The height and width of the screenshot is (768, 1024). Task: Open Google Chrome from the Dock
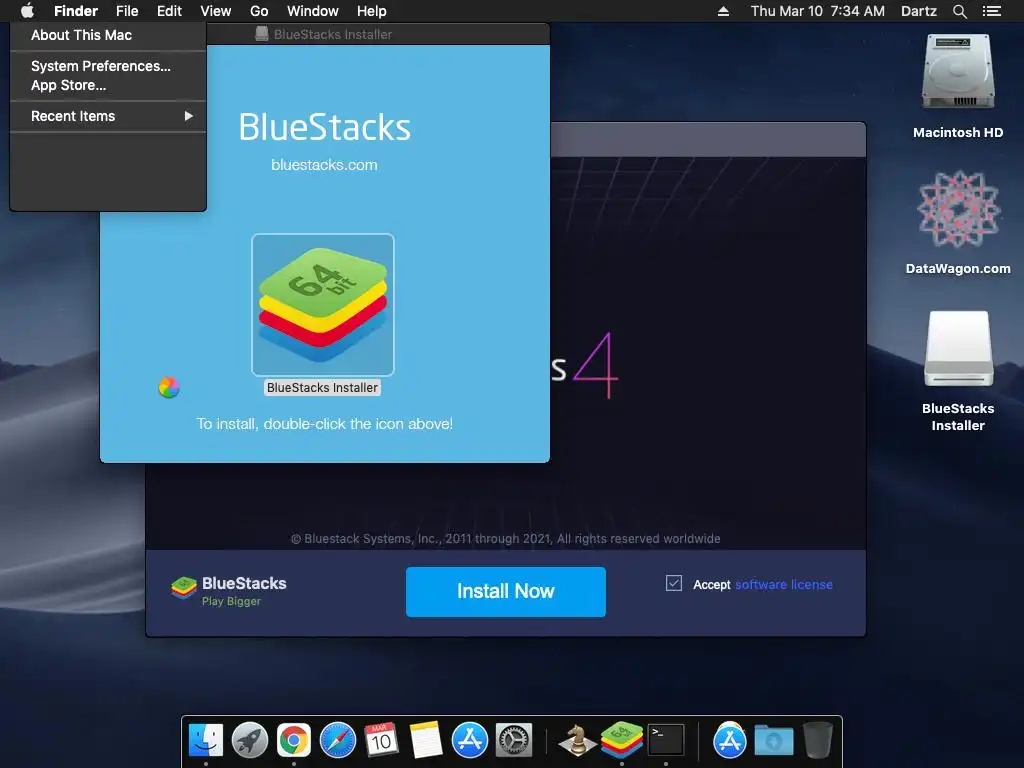(294, 740)
